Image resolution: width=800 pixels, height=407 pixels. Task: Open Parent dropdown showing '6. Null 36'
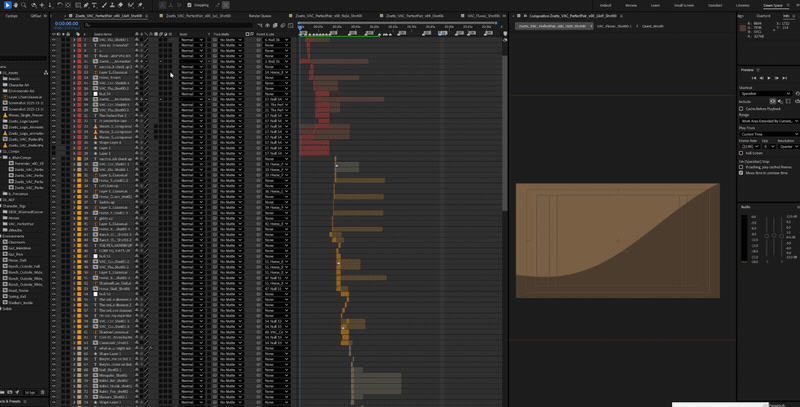[x=277, y=39]
